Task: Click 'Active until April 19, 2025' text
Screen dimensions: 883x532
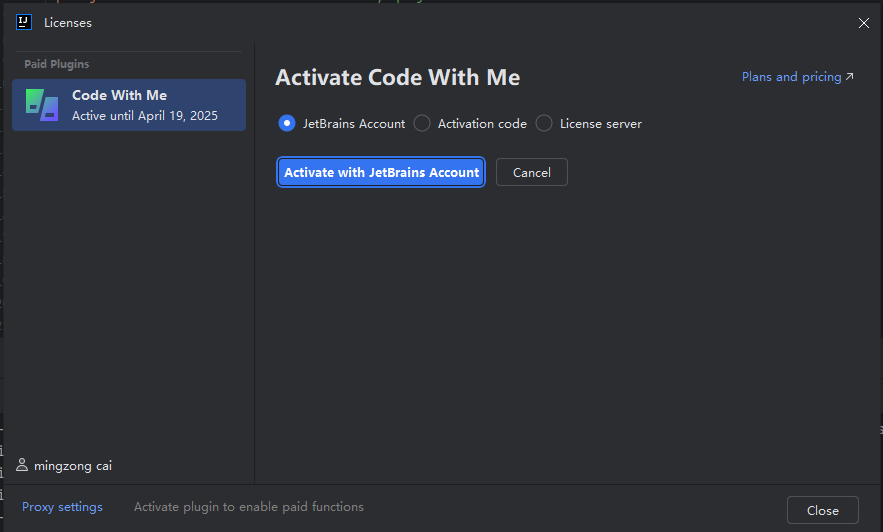Action: click(145, 115)
